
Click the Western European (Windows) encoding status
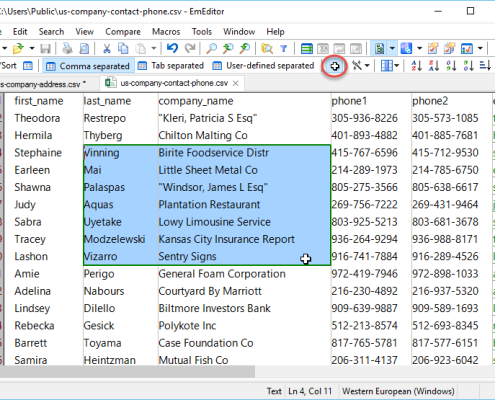coord(398,391)
